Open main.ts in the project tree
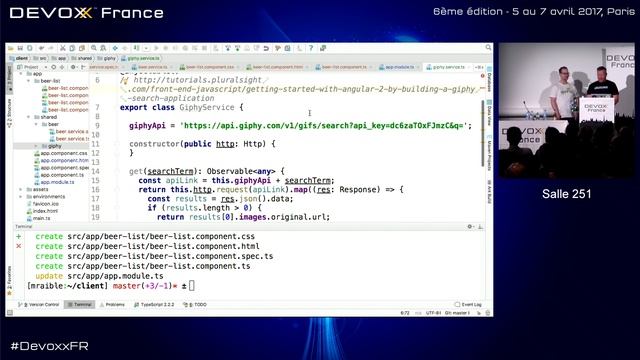 (38, 218)
